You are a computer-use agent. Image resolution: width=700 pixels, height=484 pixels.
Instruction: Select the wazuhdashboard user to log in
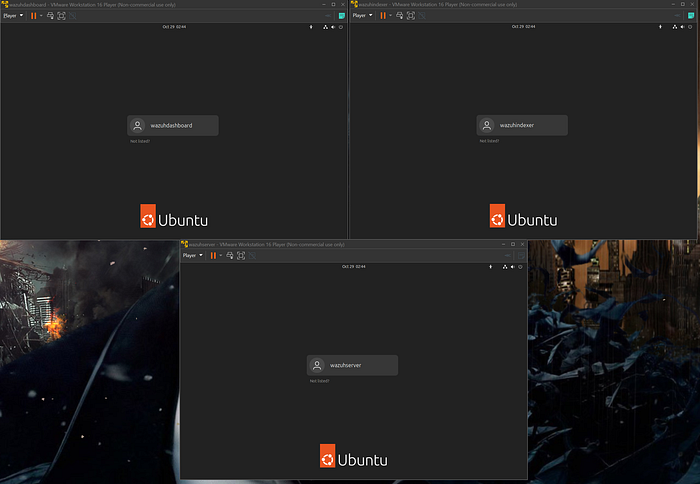pyautogui.click(x=173, y=125)
